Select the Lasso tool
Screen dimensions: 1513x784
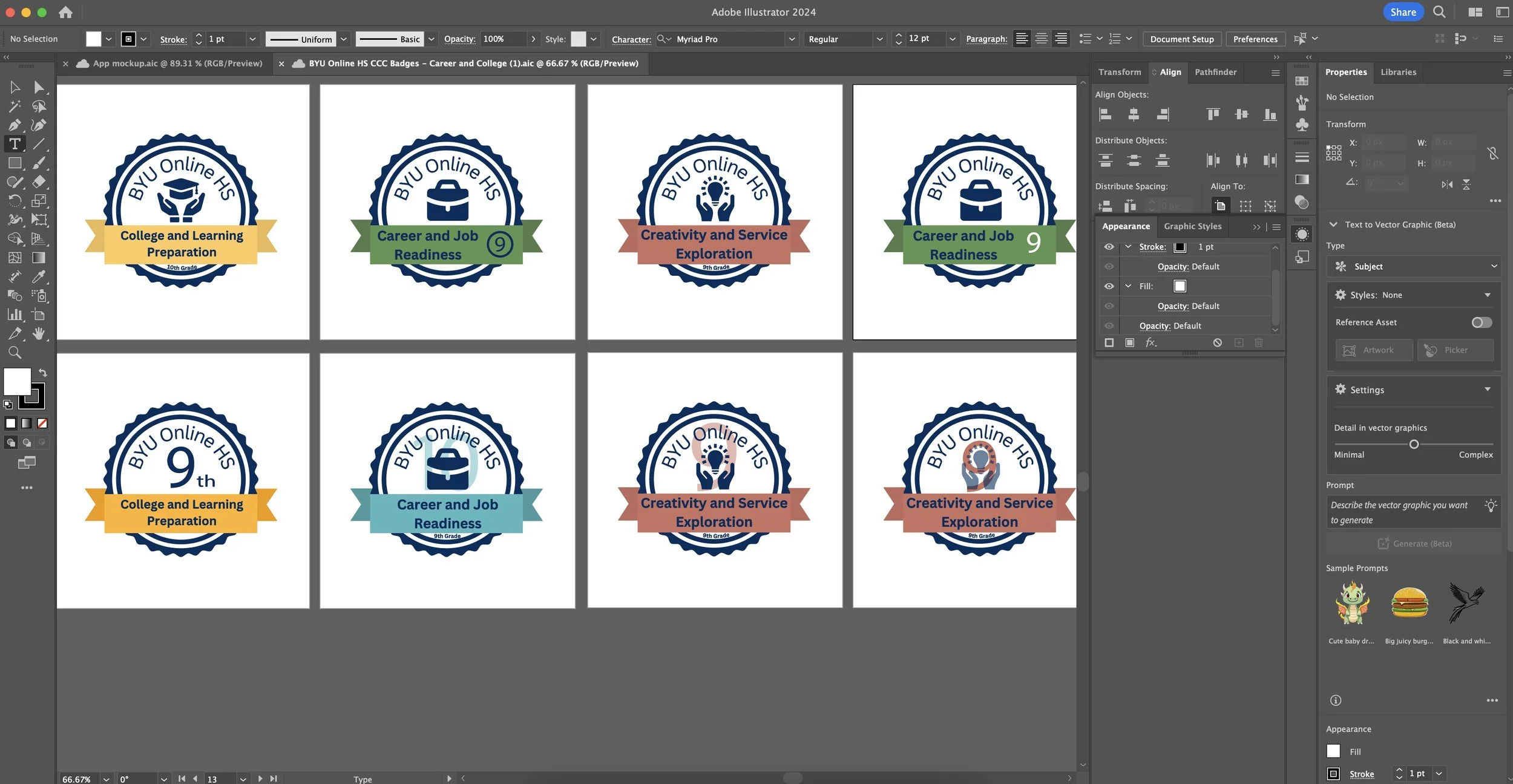(39, 106)
